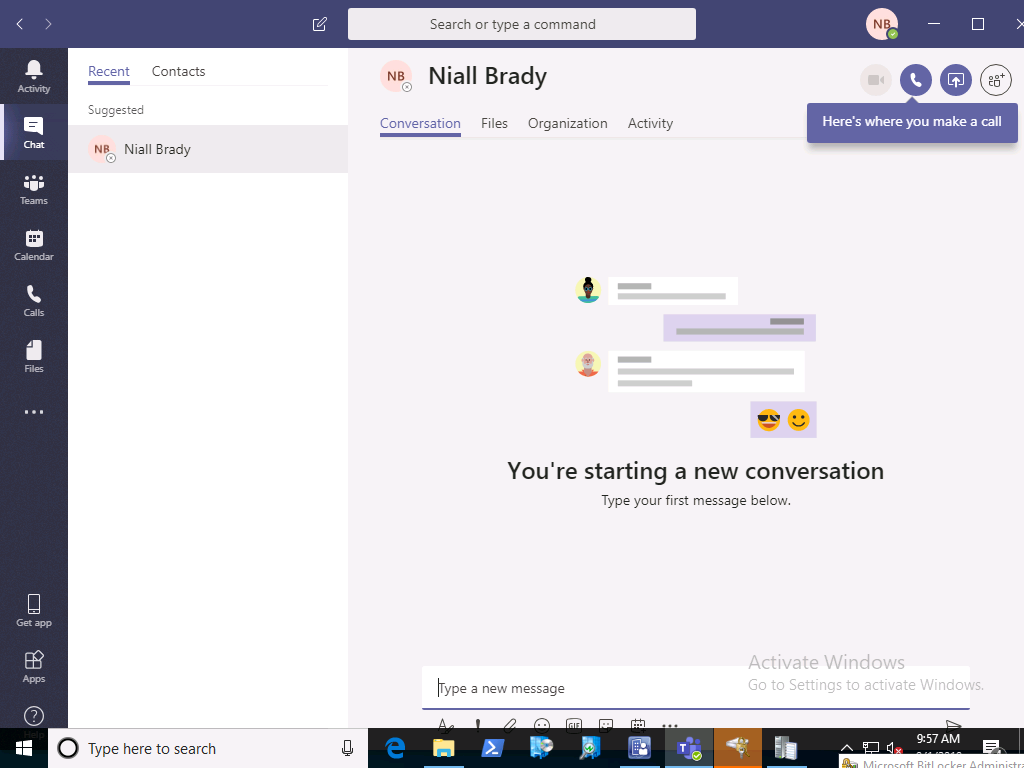Viewport: 1024px width, 768px height.
Task: Click the Type here to search taskbar box
Action: (208, 748)
